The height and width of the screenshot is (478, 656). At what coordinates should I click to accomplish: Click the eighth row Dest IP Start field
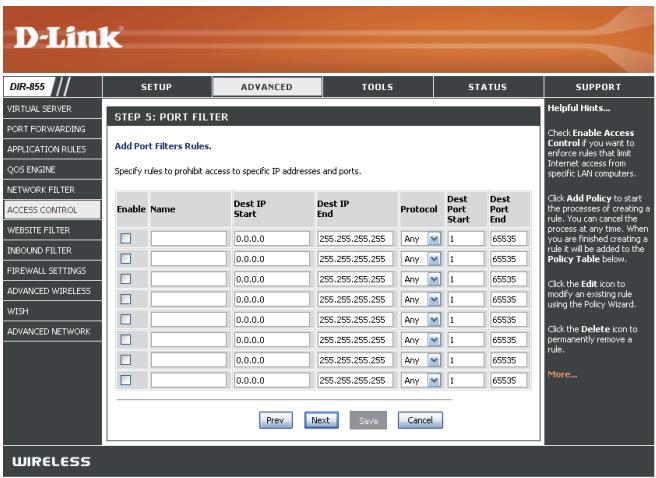pos(272,380)
